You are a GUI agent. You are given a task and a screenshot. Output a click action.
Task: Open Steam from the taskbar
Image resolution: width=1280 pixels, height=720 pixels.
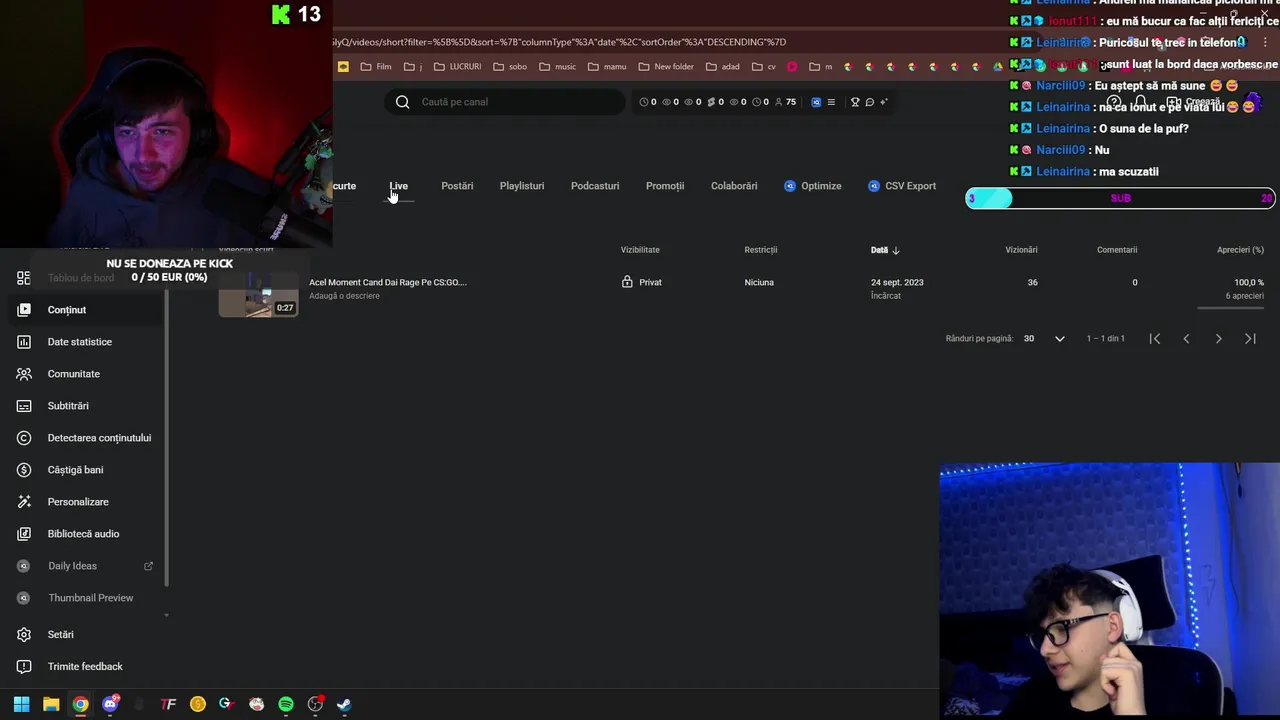coord(344,704)
